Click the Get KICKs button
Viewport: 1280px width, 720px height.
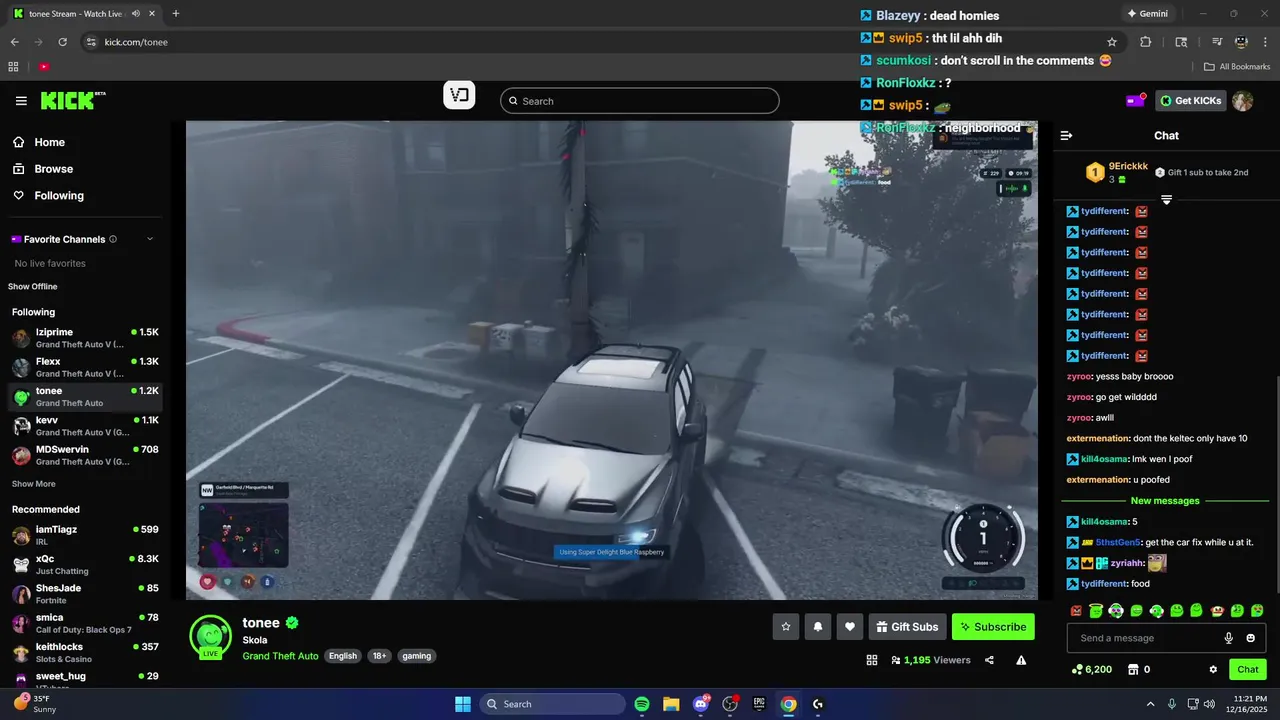coord(1191,100)
